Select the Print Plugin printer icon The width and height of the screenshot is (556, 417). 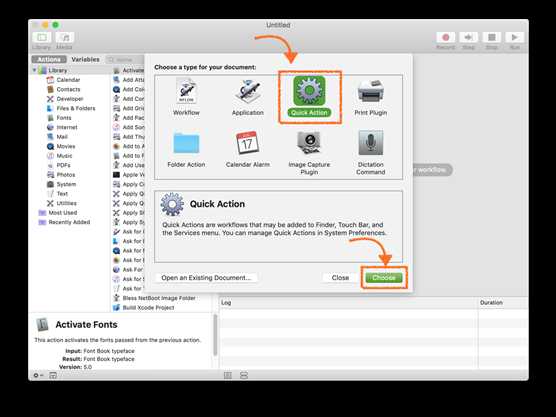[371, 91]
